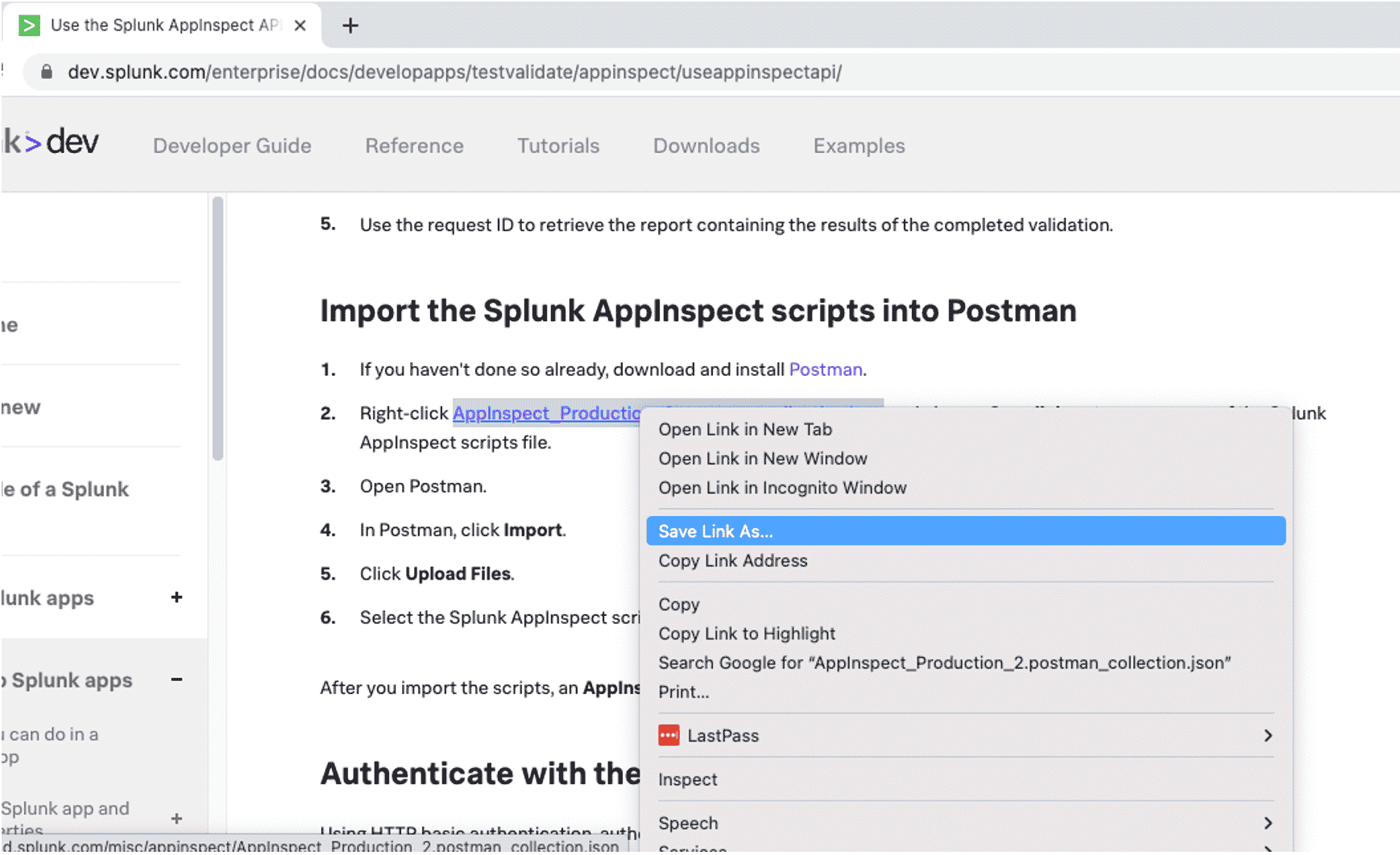This screenshot has width=1400, height=855.
Task: Close the Splunk AppInspect browser tab
Action: click(x=300, y=26)
